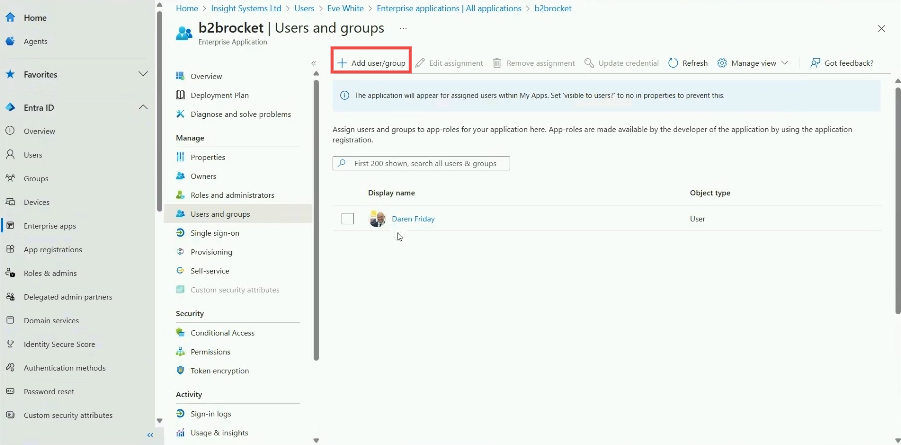This screenshot has width=901, height=445.
Task: Open Single sign-on settings
Action: click(214, 233)
